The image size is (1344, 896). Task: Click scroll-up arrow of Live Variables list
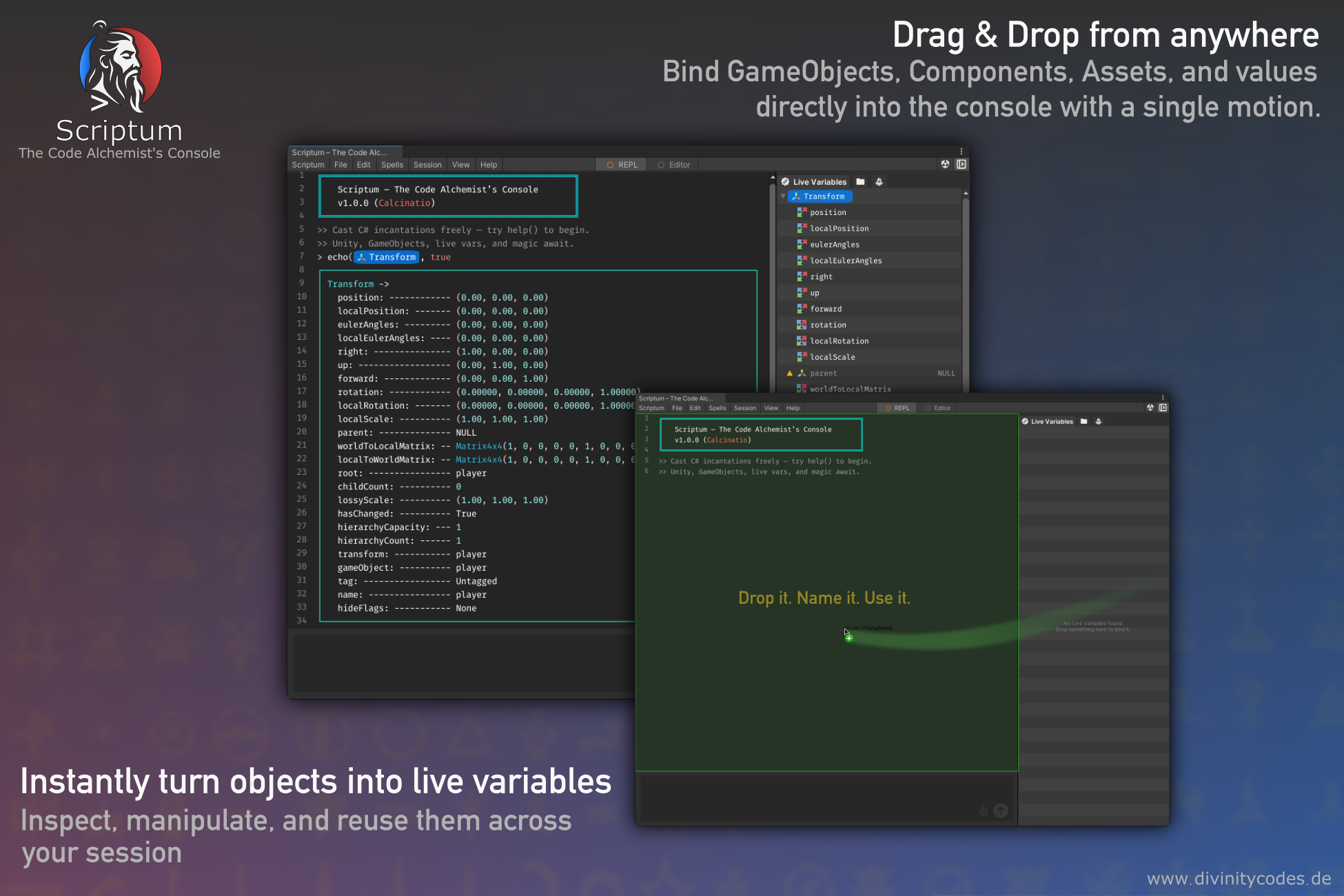[966, 193]
